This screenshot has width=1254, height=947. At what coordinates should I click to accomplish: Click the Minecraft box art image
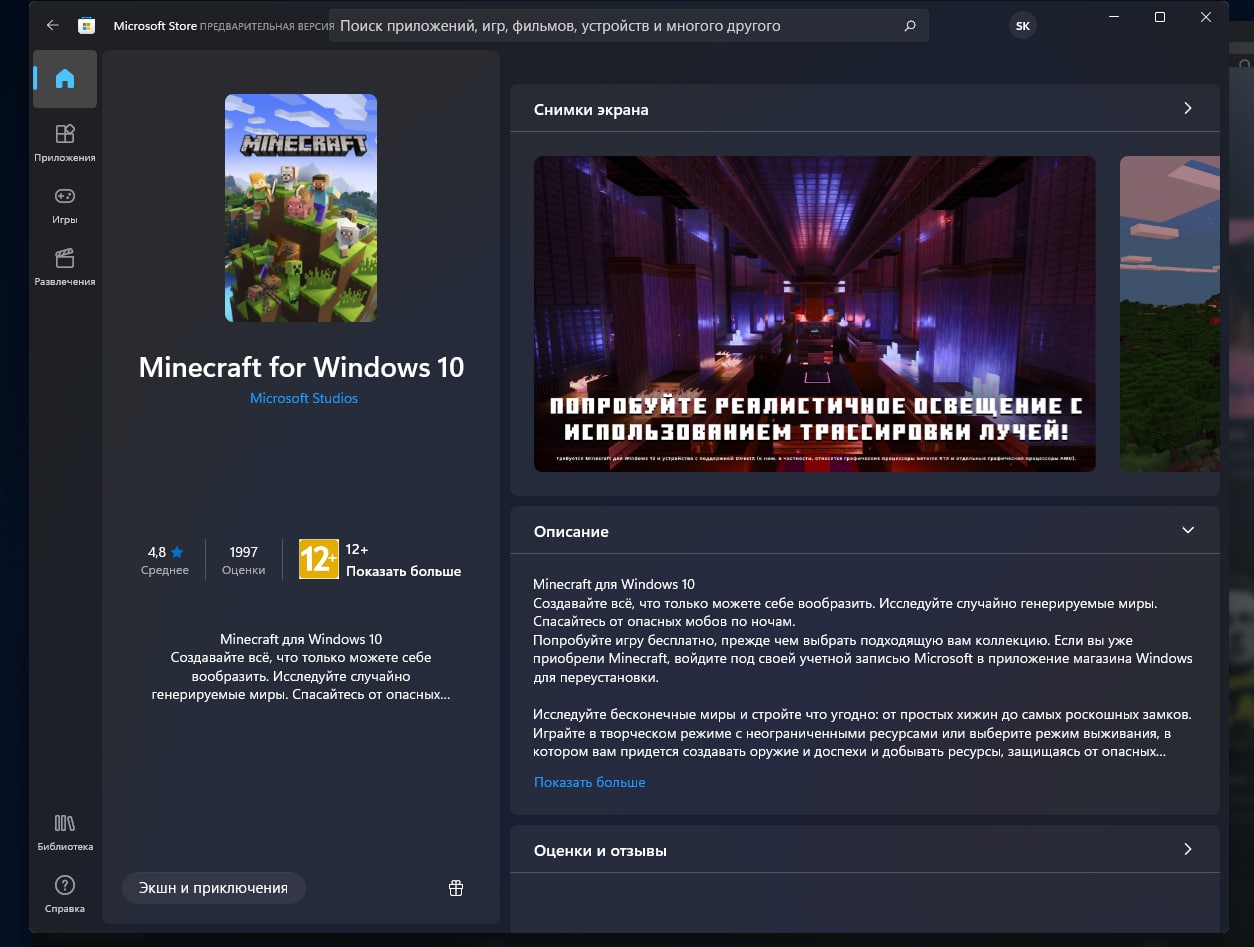pos(301,208)
